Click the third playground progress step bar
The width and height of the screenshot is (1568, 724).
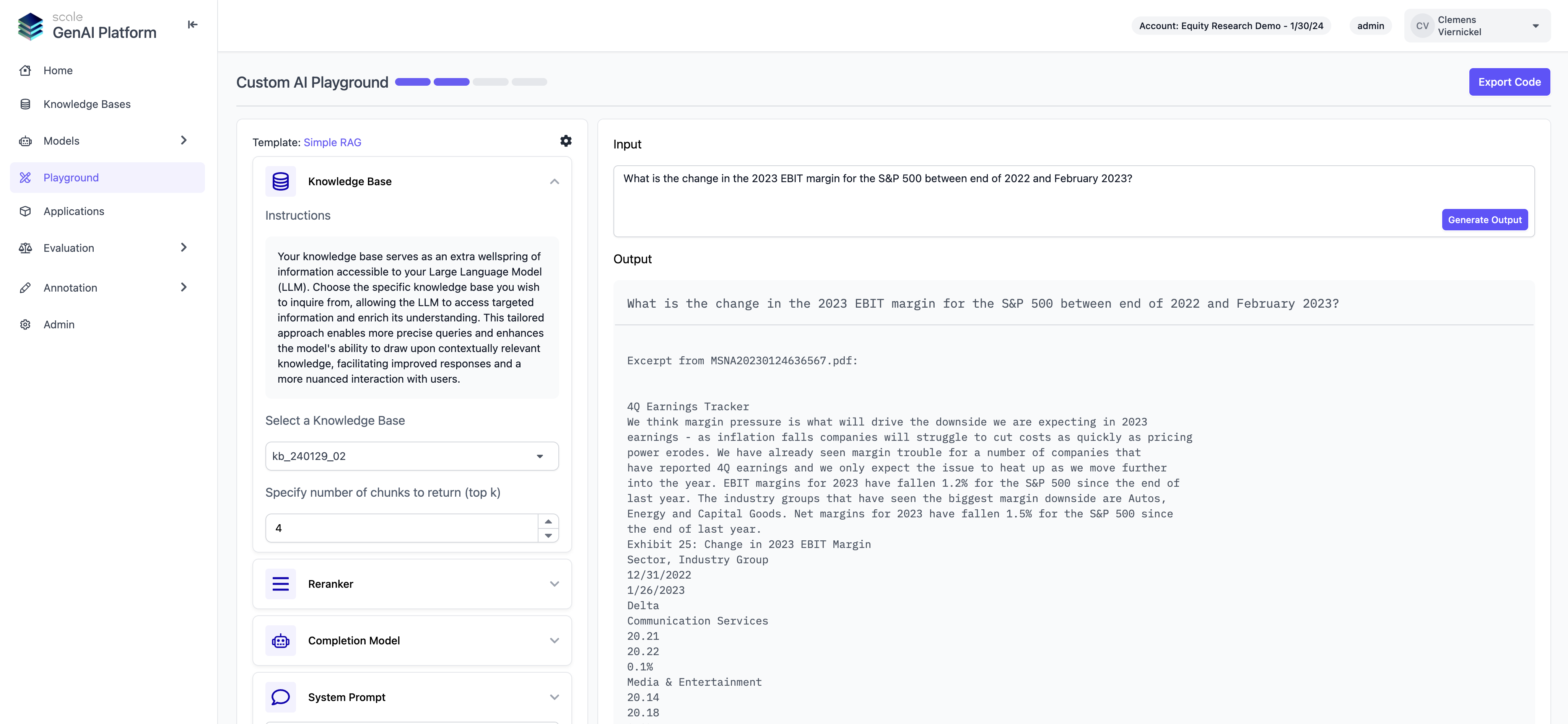click(490, 82)
